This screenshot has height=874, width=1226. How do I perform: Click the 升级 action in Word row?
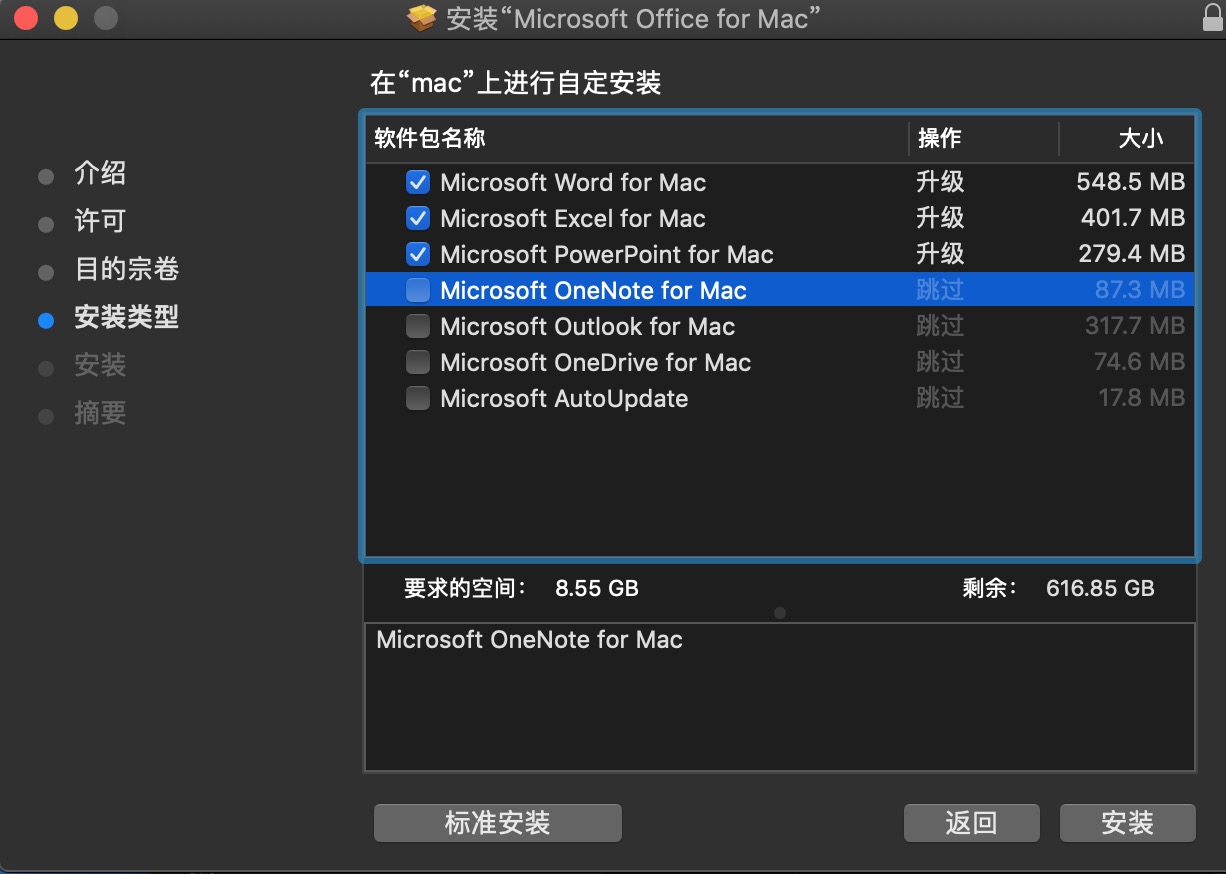[x=940, y=182]
